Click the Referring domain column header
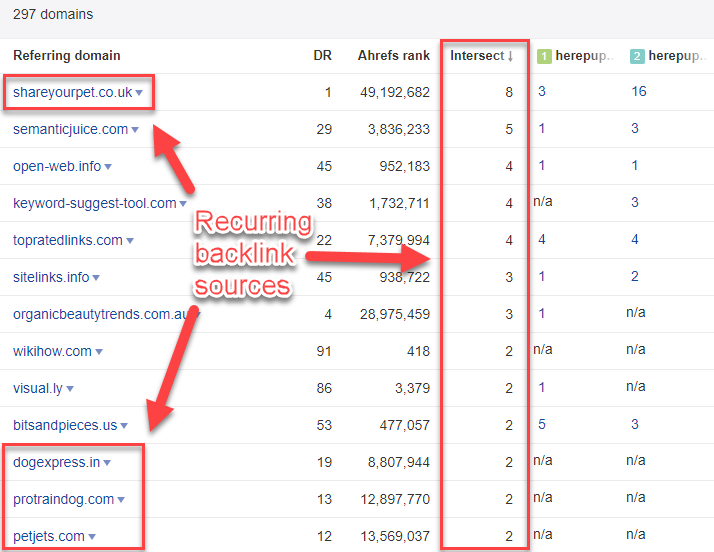Screen dimensions: 714x552 (66, 56)
